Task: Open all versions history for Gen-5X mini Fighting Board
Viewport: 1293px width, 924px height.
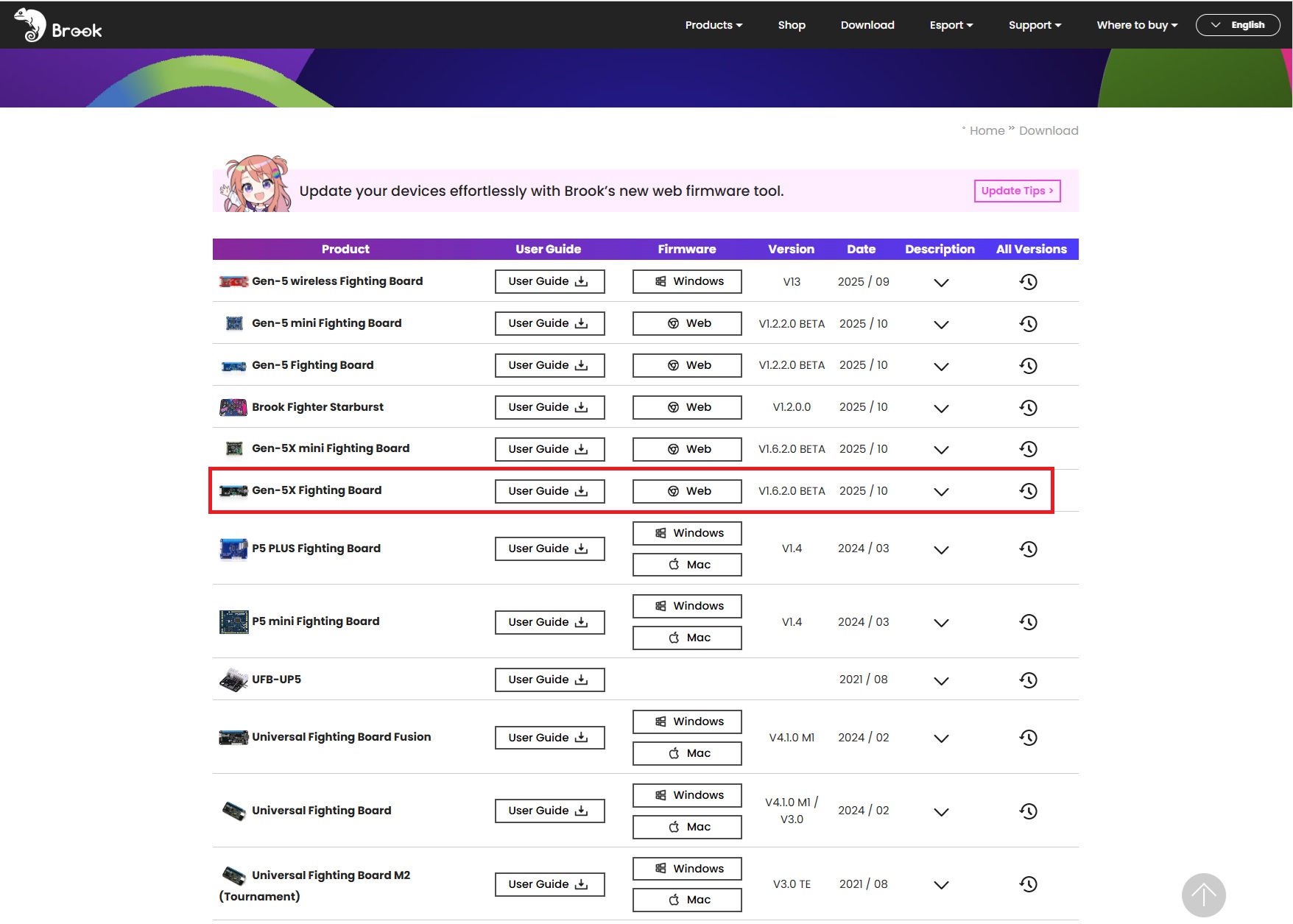Action: tap(1029, 449)
